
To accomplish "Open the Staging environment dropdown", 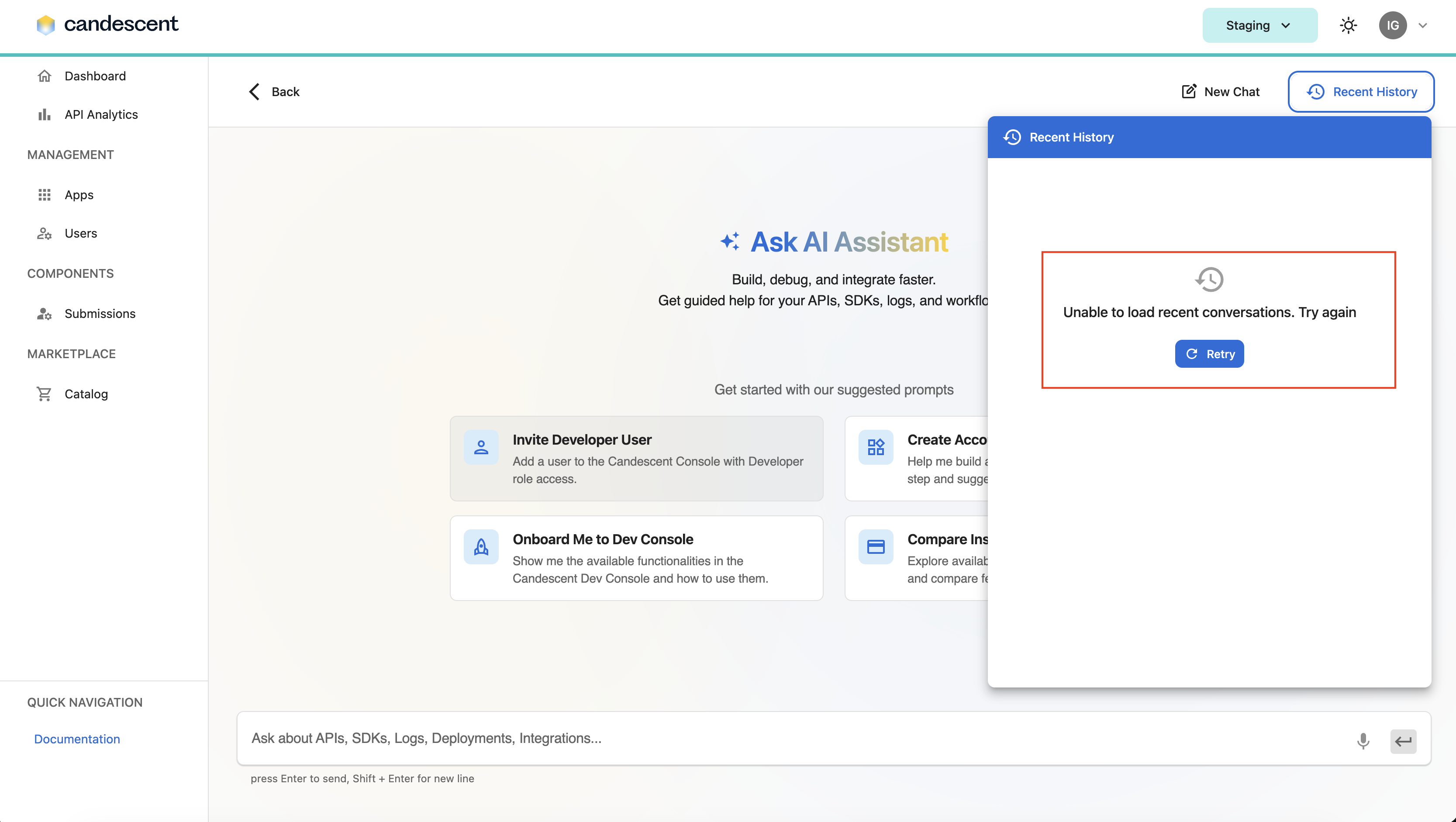I will [1259, 25].
